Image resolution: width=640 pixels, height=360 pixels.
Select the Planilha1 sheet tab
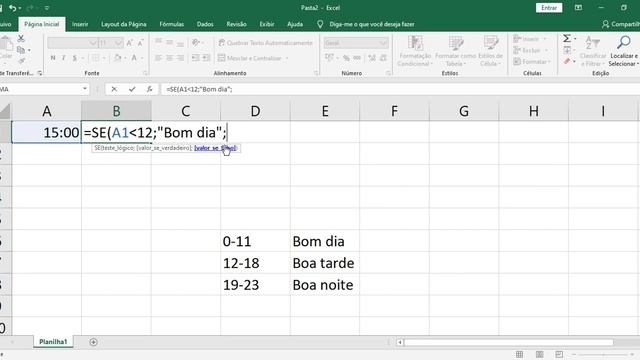coord(53,342)
